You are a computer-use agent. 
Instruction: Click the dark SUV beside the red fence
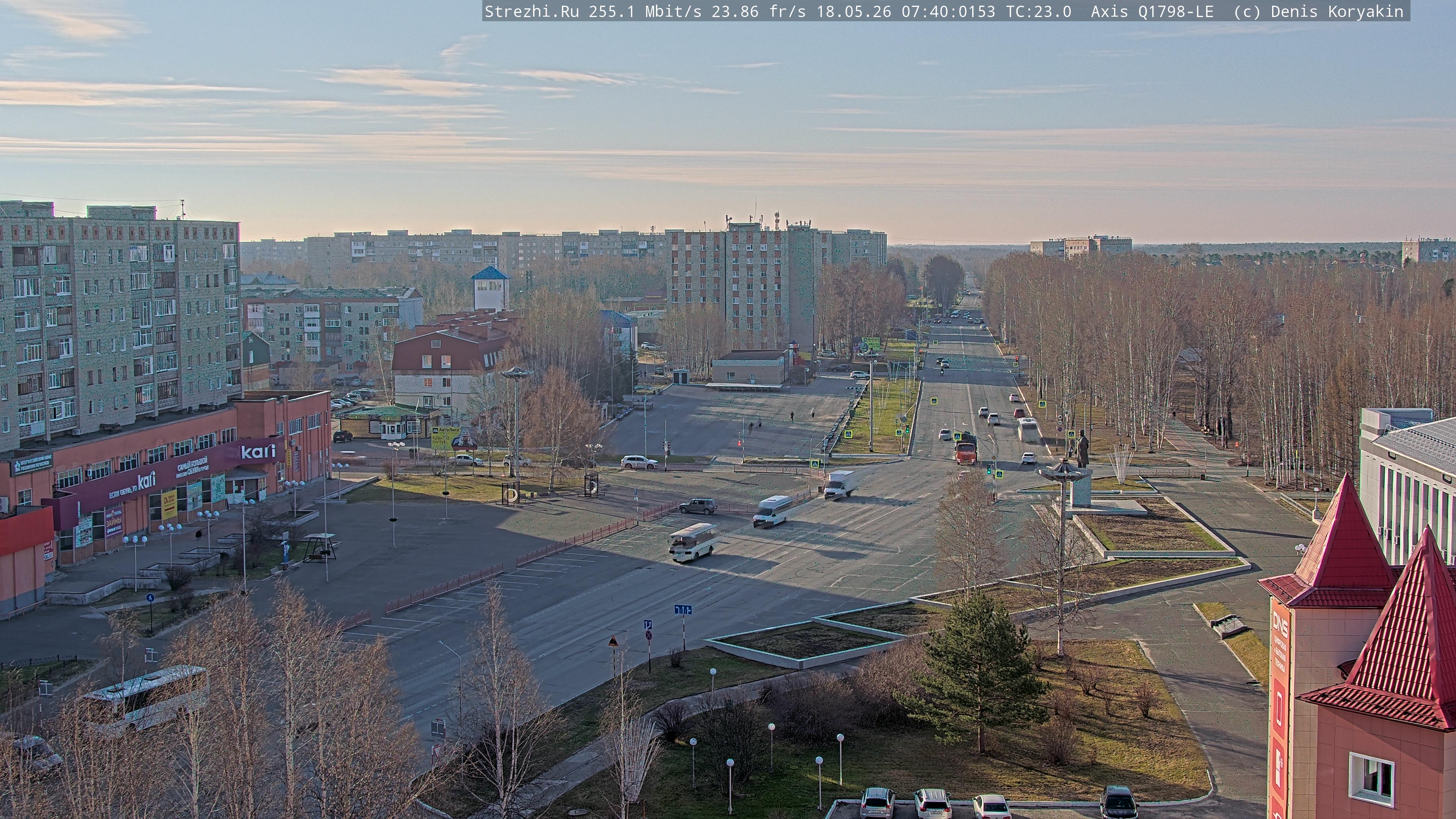tap(698, 505)
